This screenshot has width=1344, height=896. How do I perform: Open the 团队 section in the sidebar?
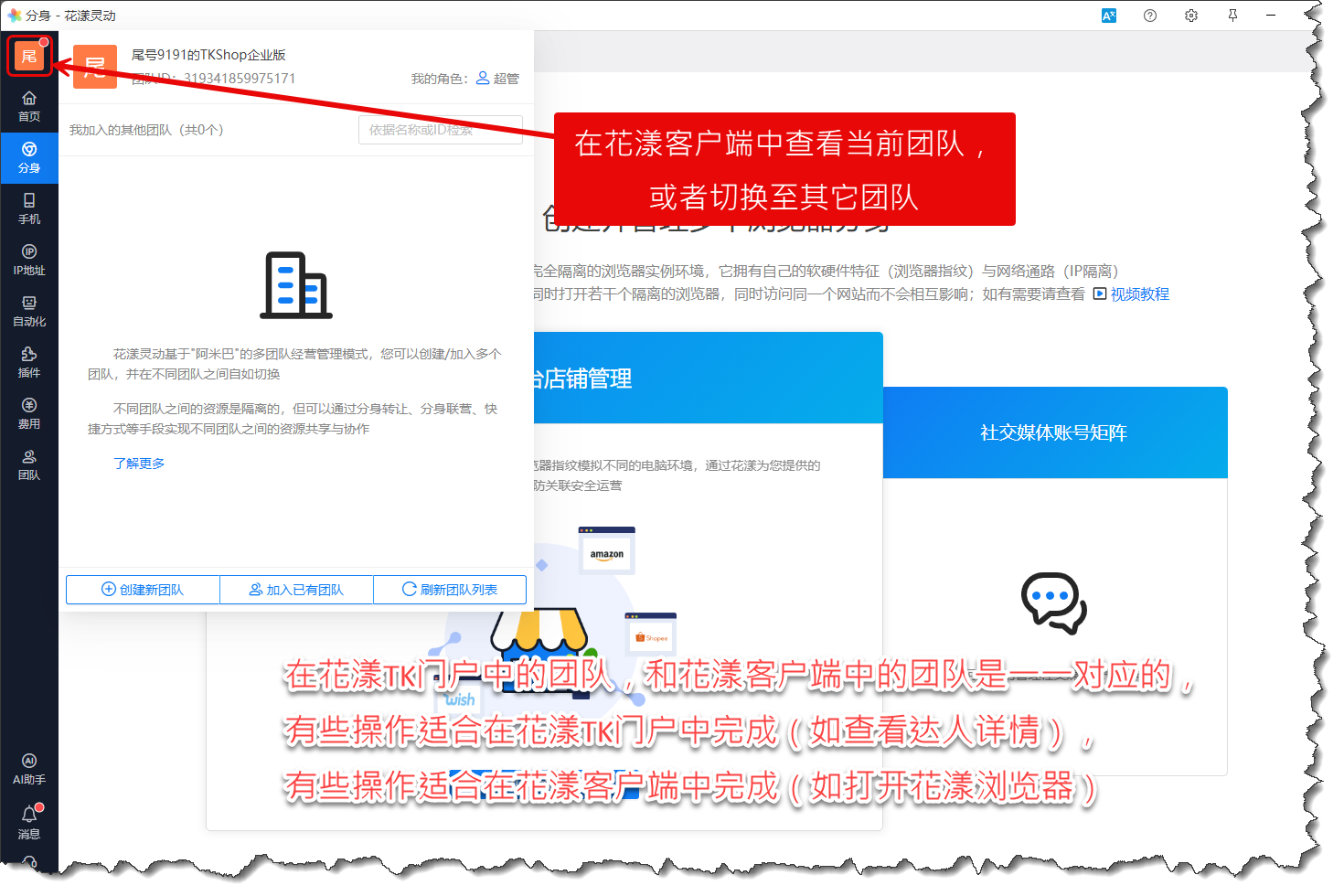tap(29, 465)
